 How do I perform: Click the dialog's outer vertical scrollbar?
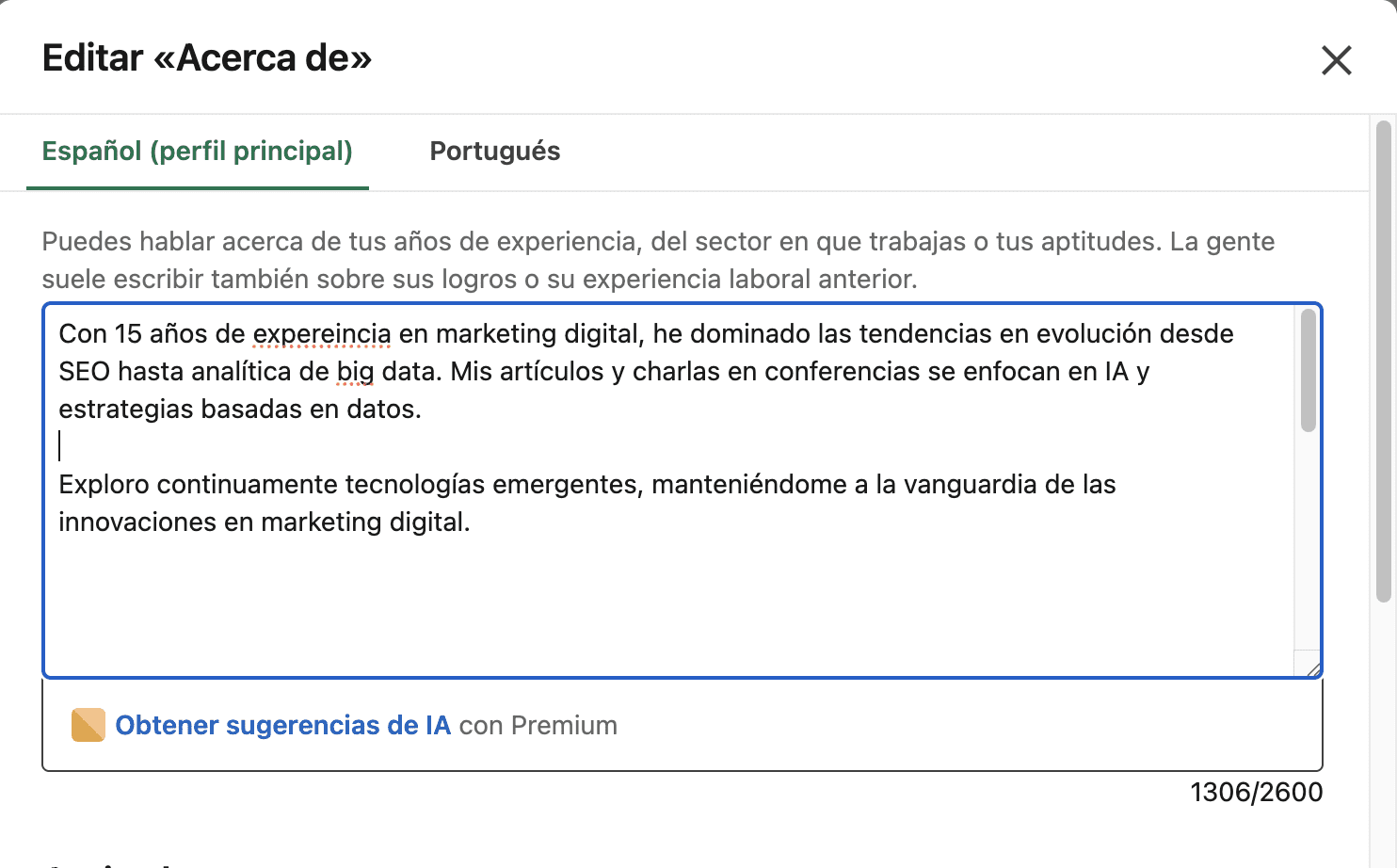[x=1383, y=358]
